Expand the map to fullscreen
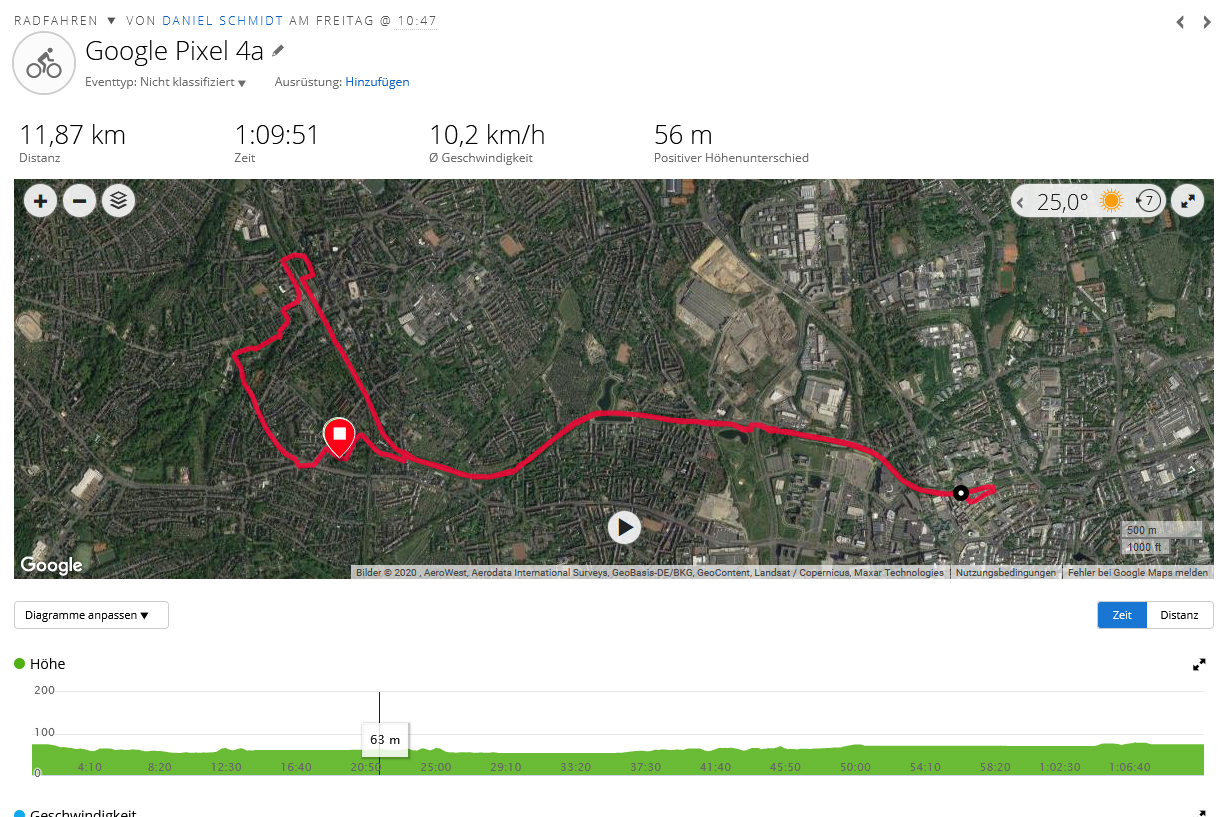This screenshot has height=817, width=1227. click(x=1188, y=202)
